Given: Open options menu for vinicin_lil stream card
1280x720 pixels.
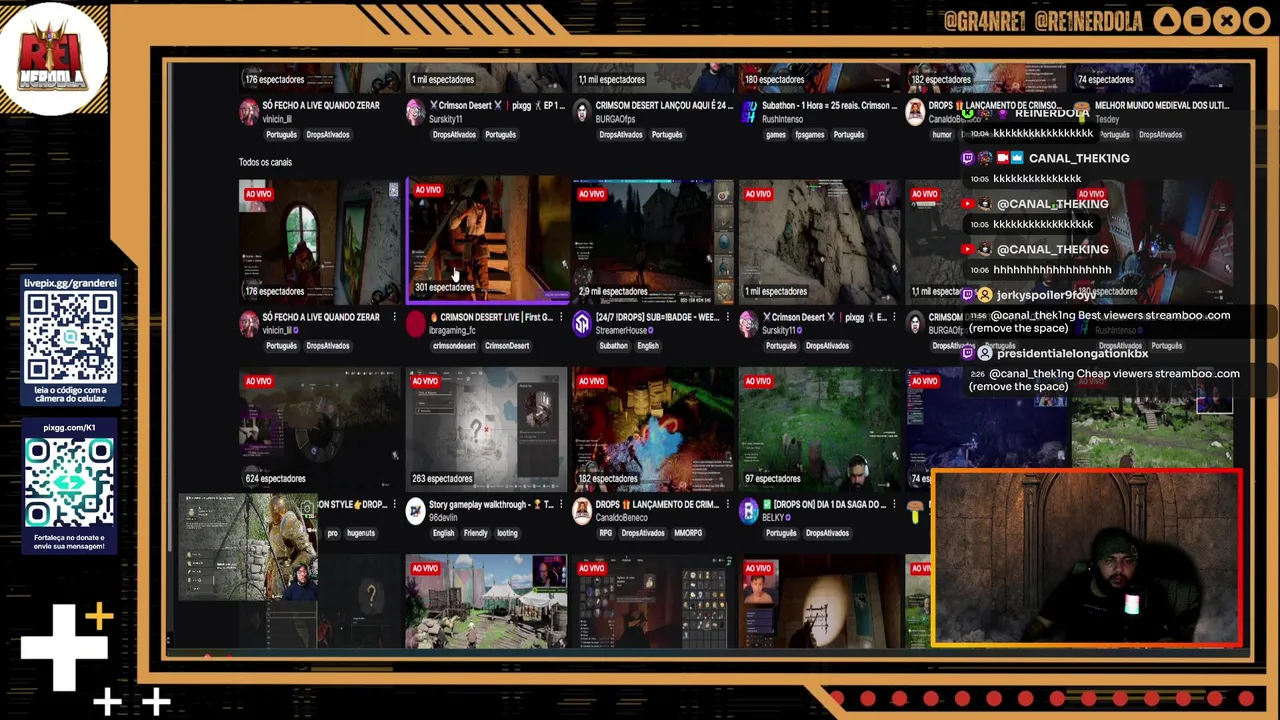Looking at the screenshot, I should [x=394, y=317].
